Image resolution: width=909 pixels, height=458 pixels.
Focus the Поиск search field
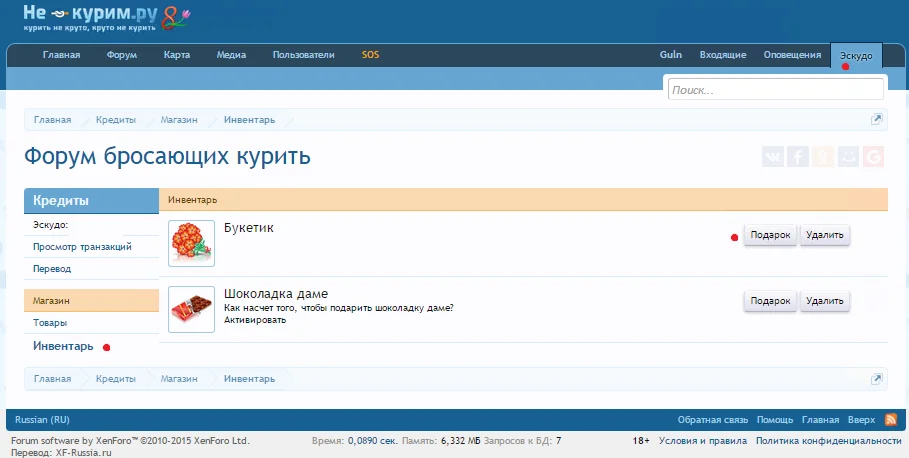coord(775,90)
